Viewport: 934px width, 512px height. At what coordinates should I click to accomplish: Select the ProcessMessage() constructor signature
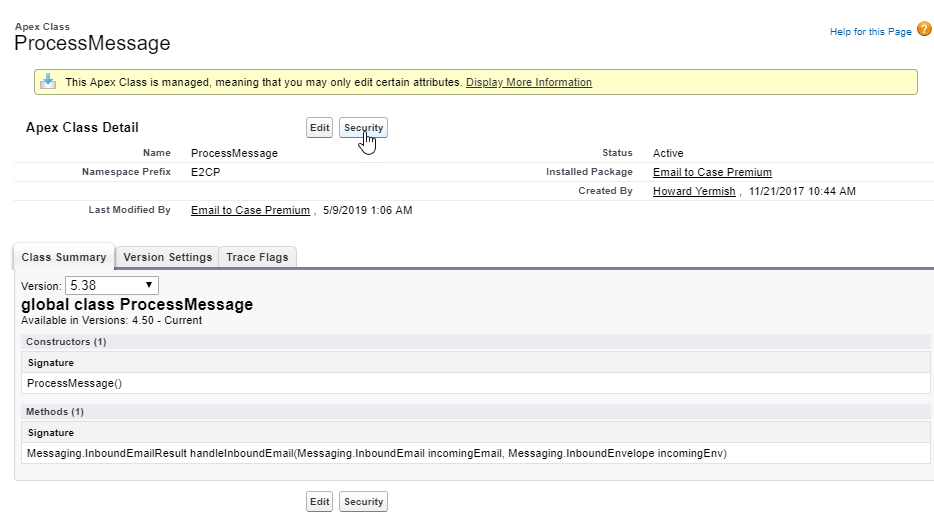coord(74,383)
